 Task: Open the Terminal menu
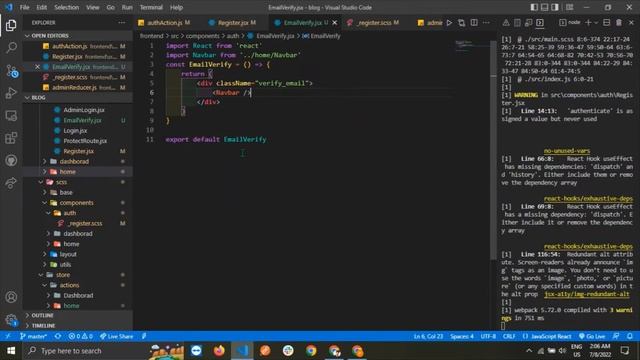pos(151,7)
